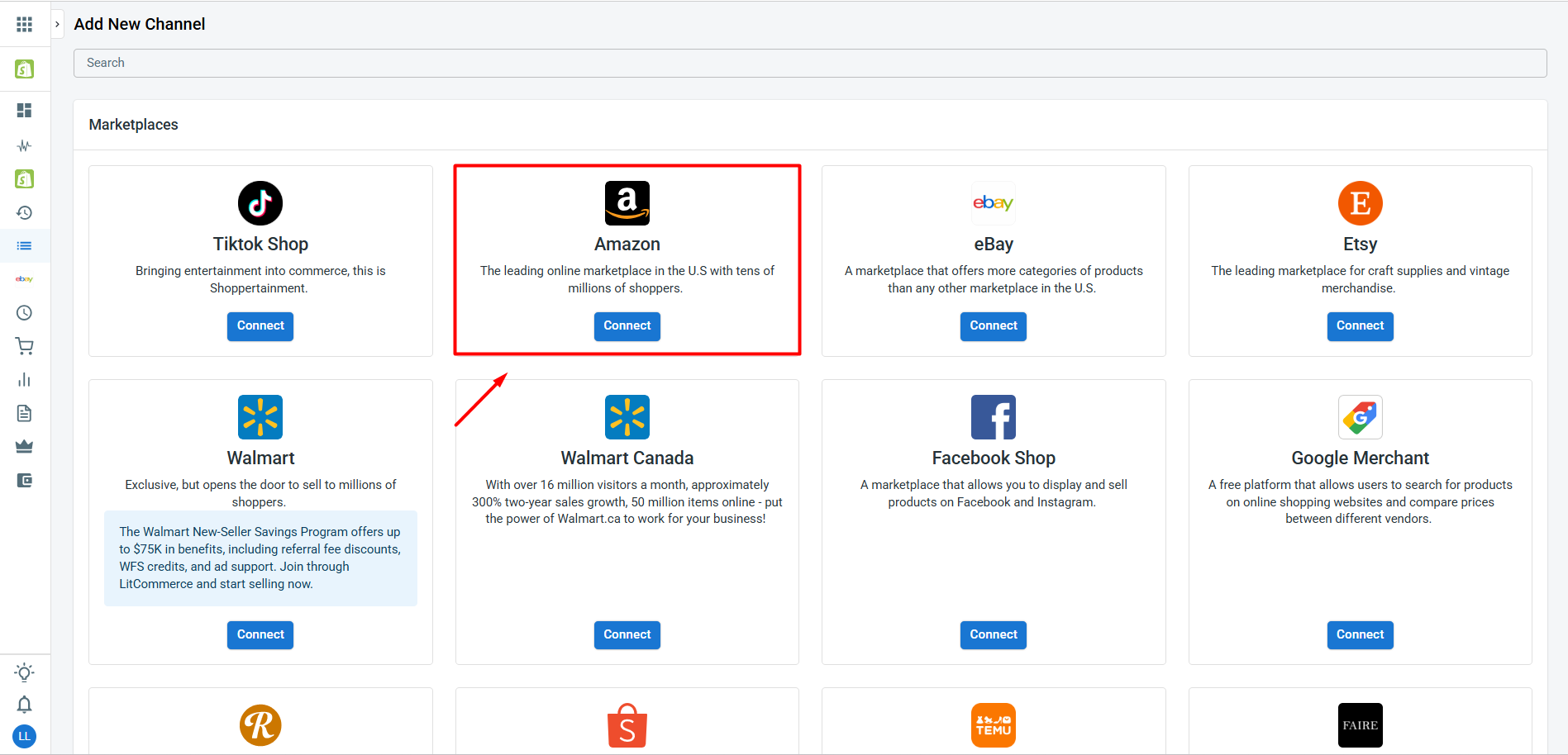Select the Facebook Shop title text

[994, 458]
